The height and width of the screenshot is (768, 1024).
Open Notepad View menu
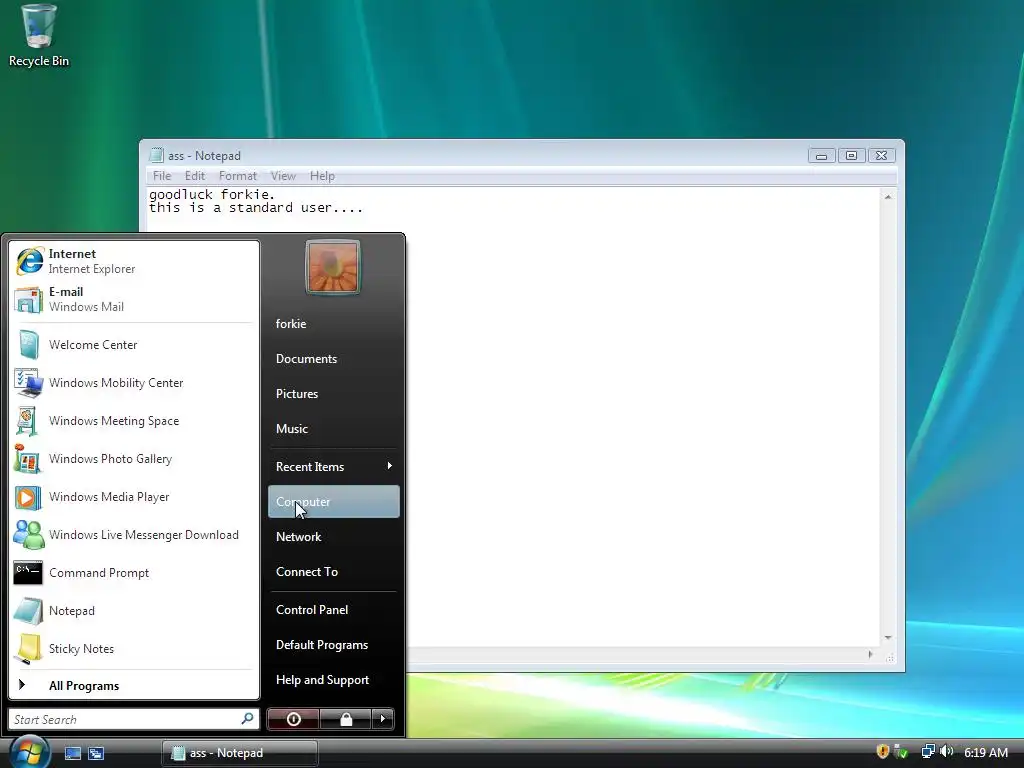[283, 176]
